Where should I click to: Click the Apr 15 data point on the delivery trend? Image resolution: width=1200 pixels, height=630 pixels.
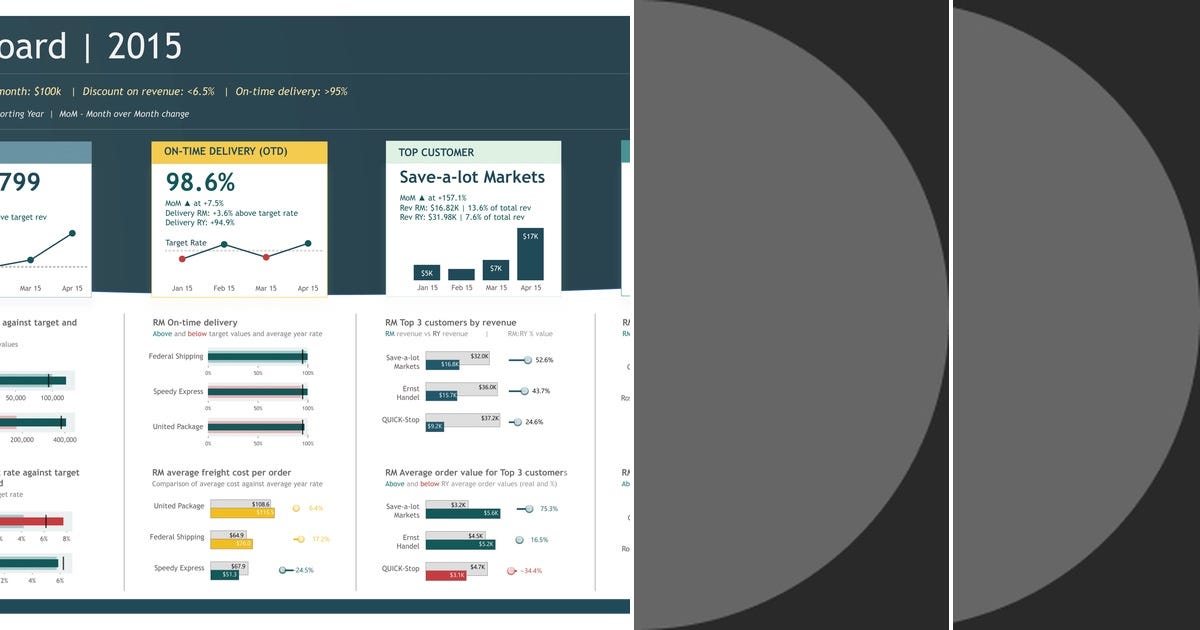(310, 242)
